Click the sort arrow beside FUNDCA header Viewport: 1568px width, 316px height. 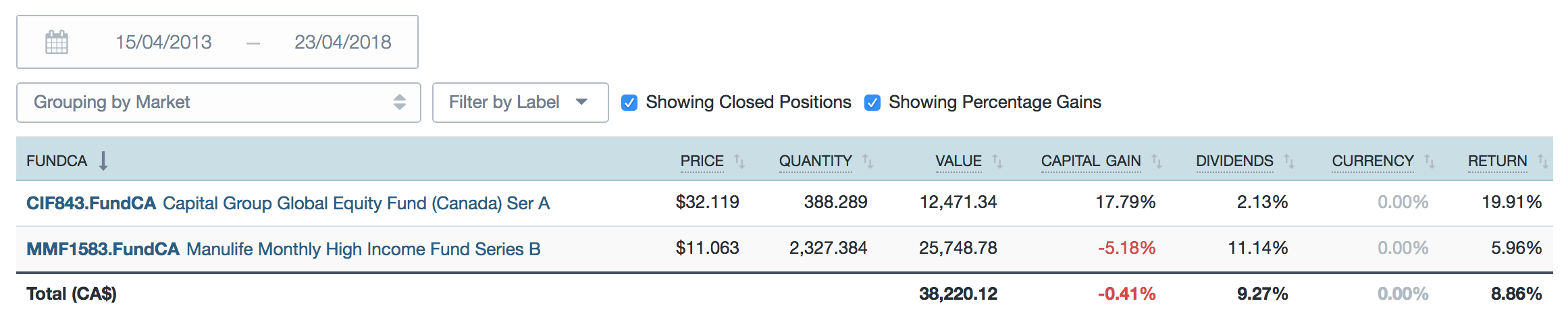tap(103, 161)
